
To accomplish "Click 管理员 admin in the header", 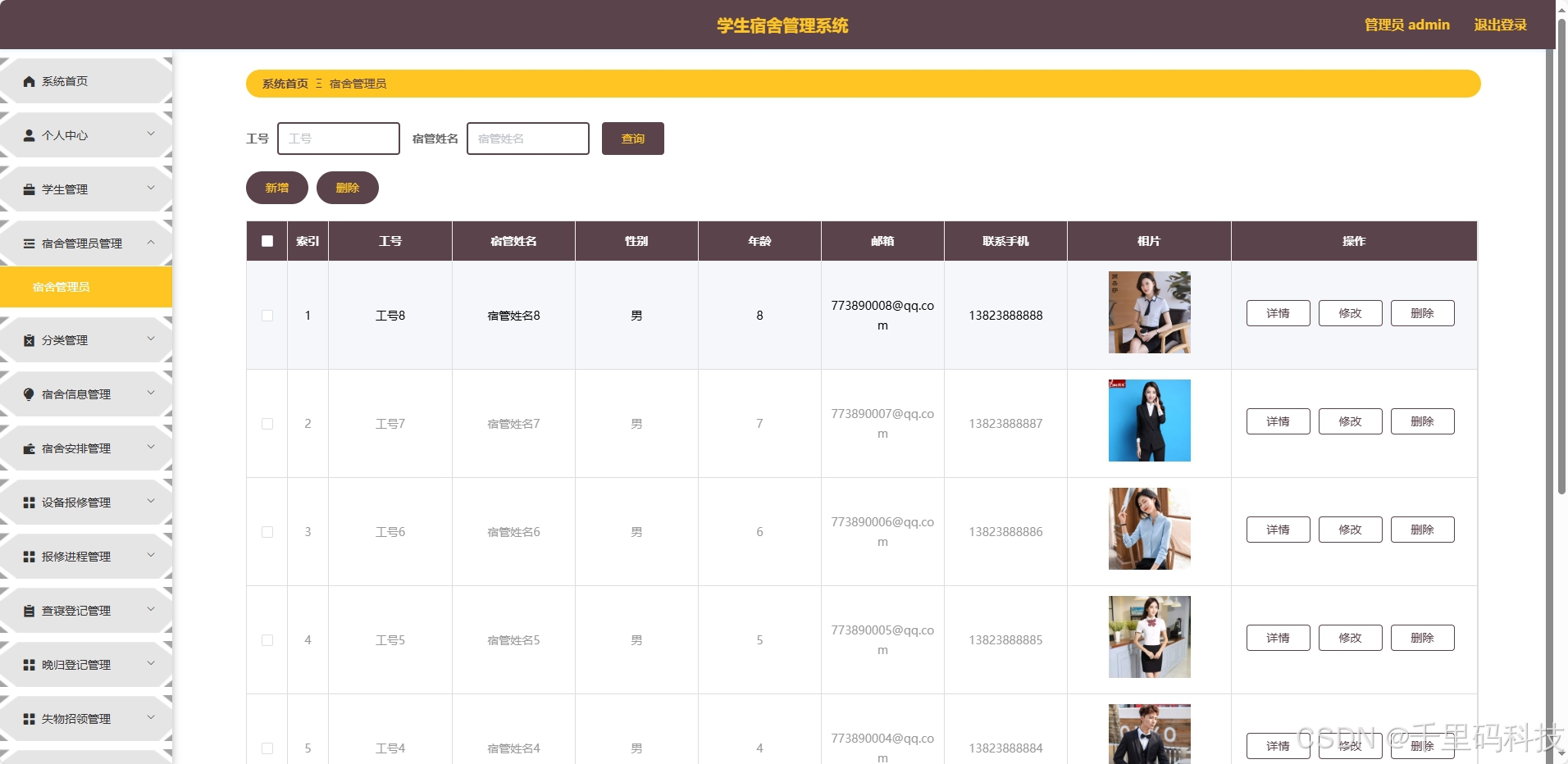I will click(x=1407, y=25).
